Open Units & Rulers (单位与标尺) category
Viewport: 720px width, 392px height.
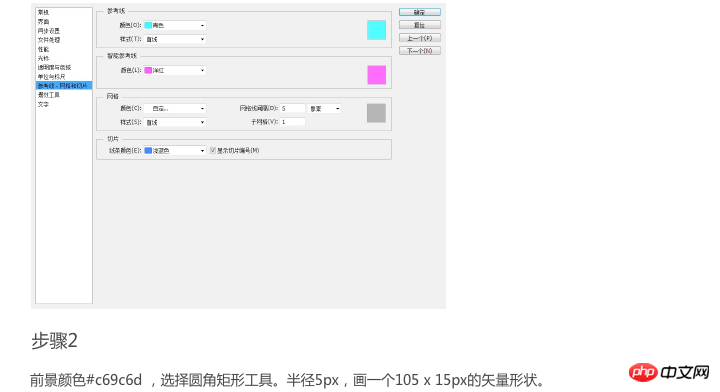tap(51, 77)
